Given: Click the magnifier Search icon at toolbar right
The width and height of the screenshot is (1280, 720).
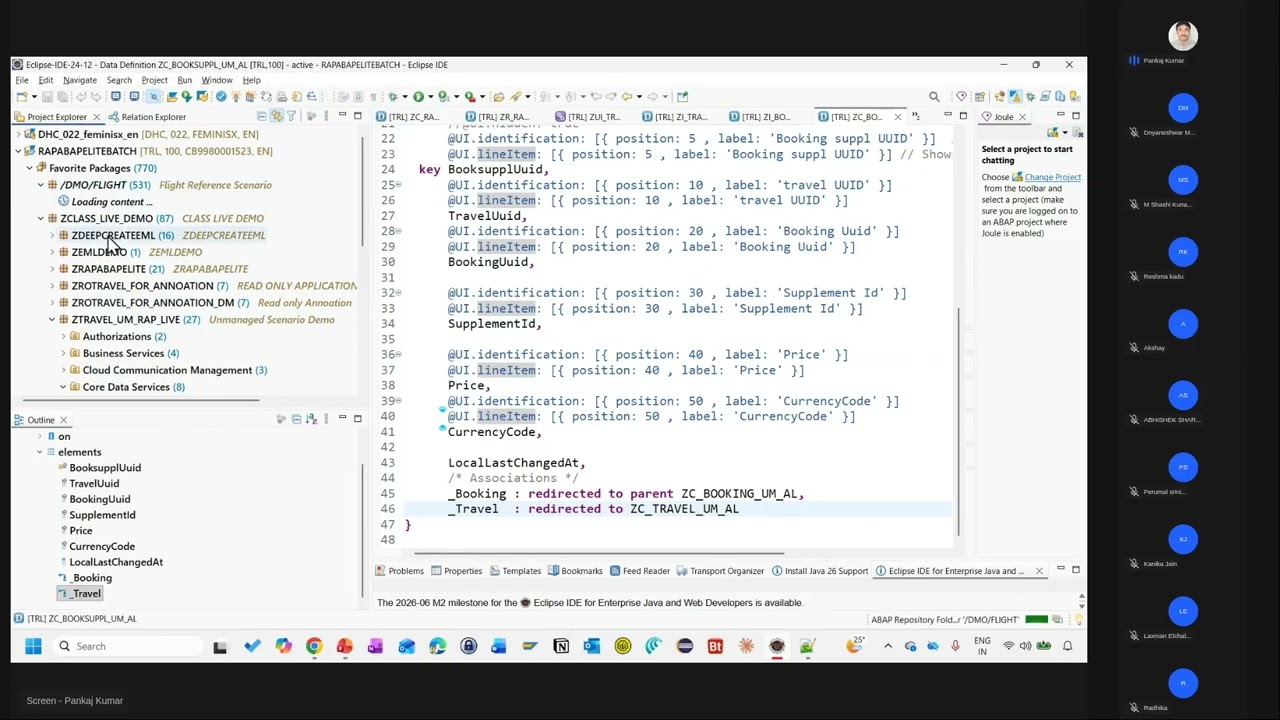Looking at the screenshot, I should 934,97.
